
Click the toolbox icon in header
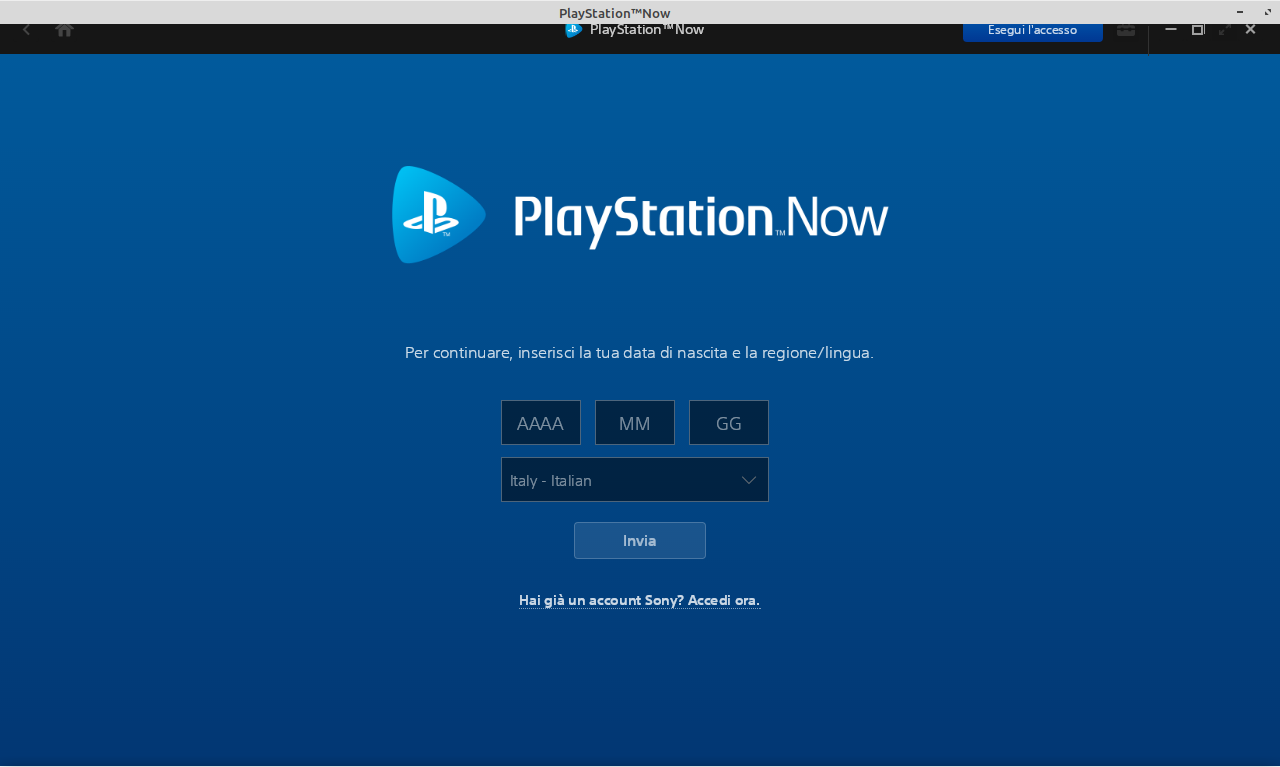1126,30
